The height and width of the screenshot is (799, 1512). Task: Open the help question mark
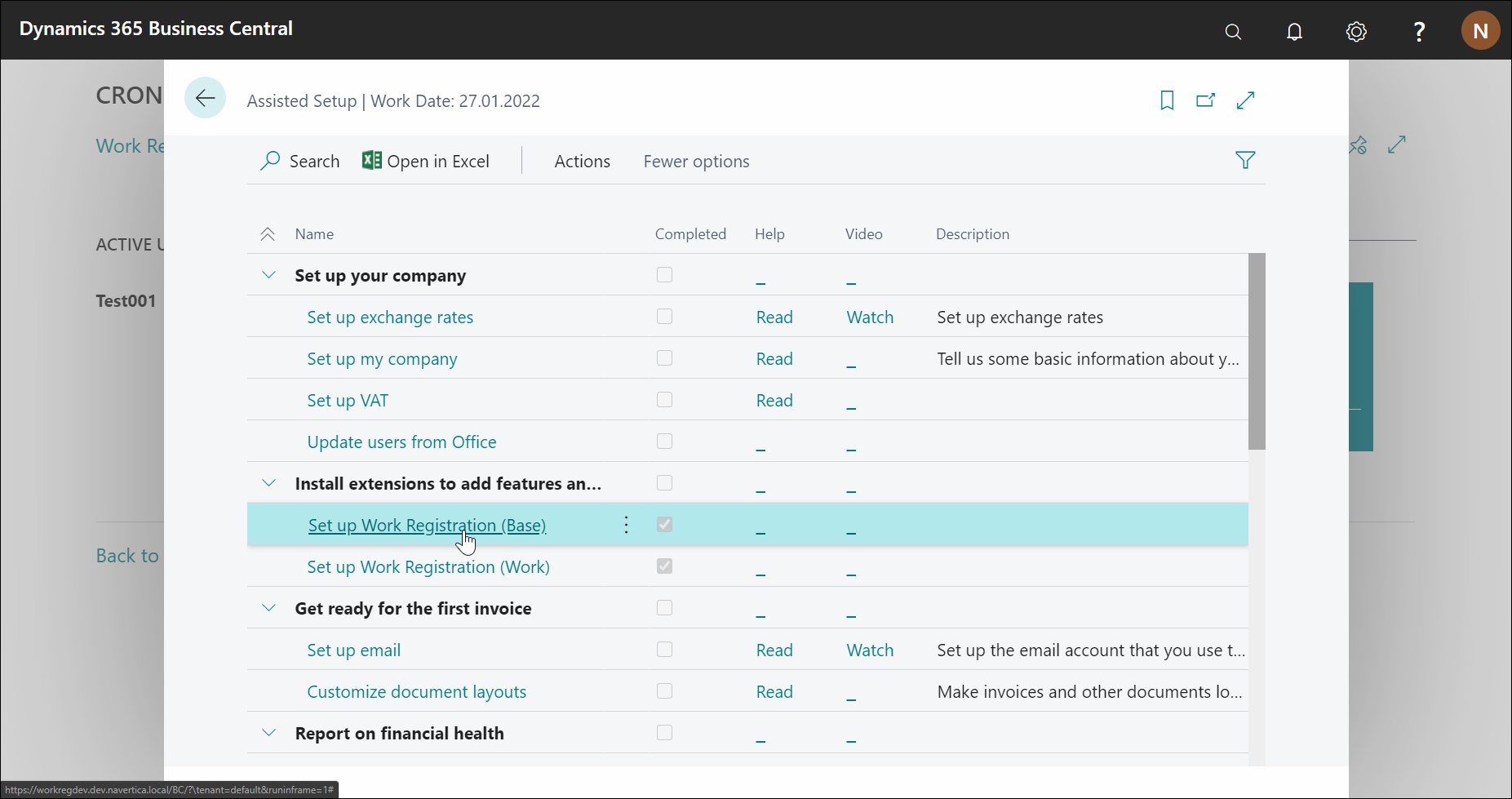pos(1419,32)
